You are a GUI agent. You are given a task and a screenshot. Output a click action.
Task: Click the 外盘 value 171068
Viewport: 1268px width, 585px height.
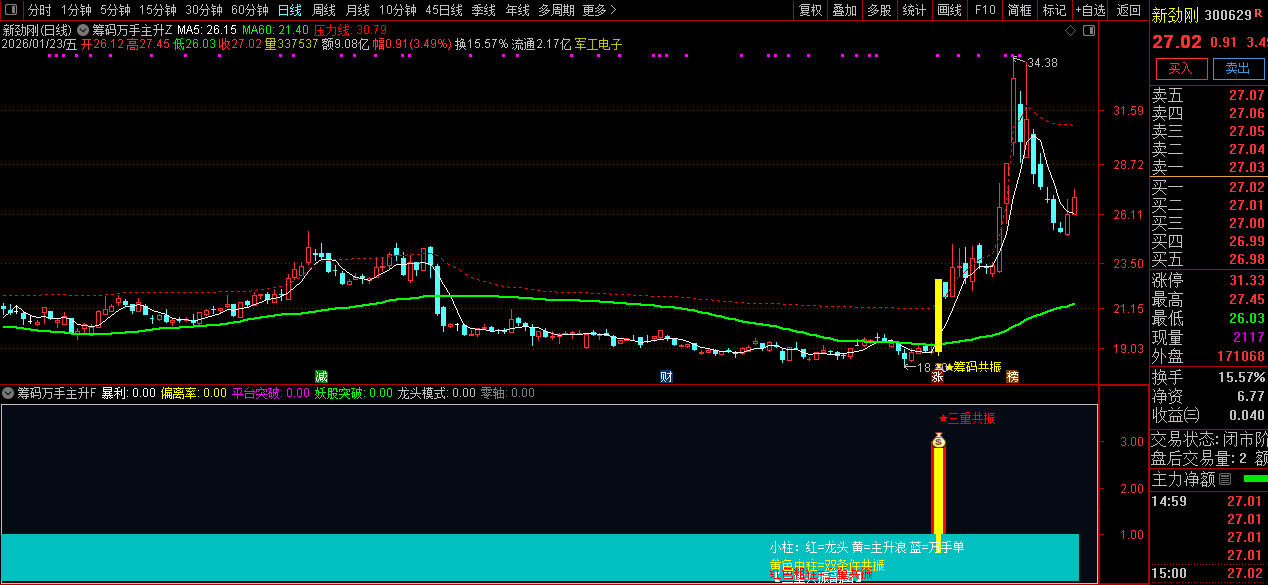pos(1241,356)
